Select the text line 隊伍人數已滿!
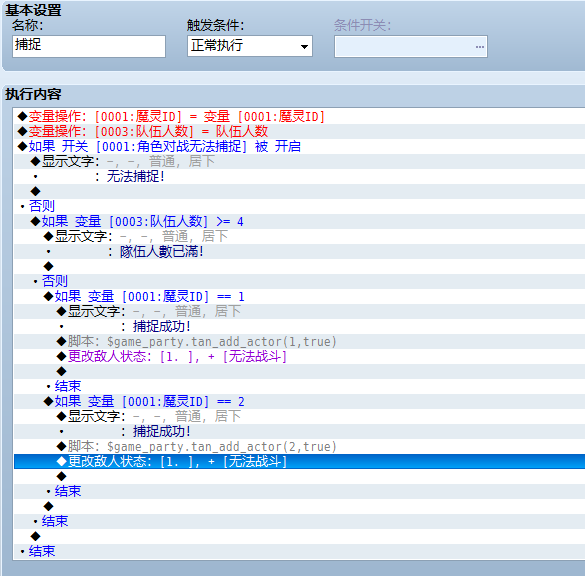This screenshot has height=576, width=585. tap(299, 251)
